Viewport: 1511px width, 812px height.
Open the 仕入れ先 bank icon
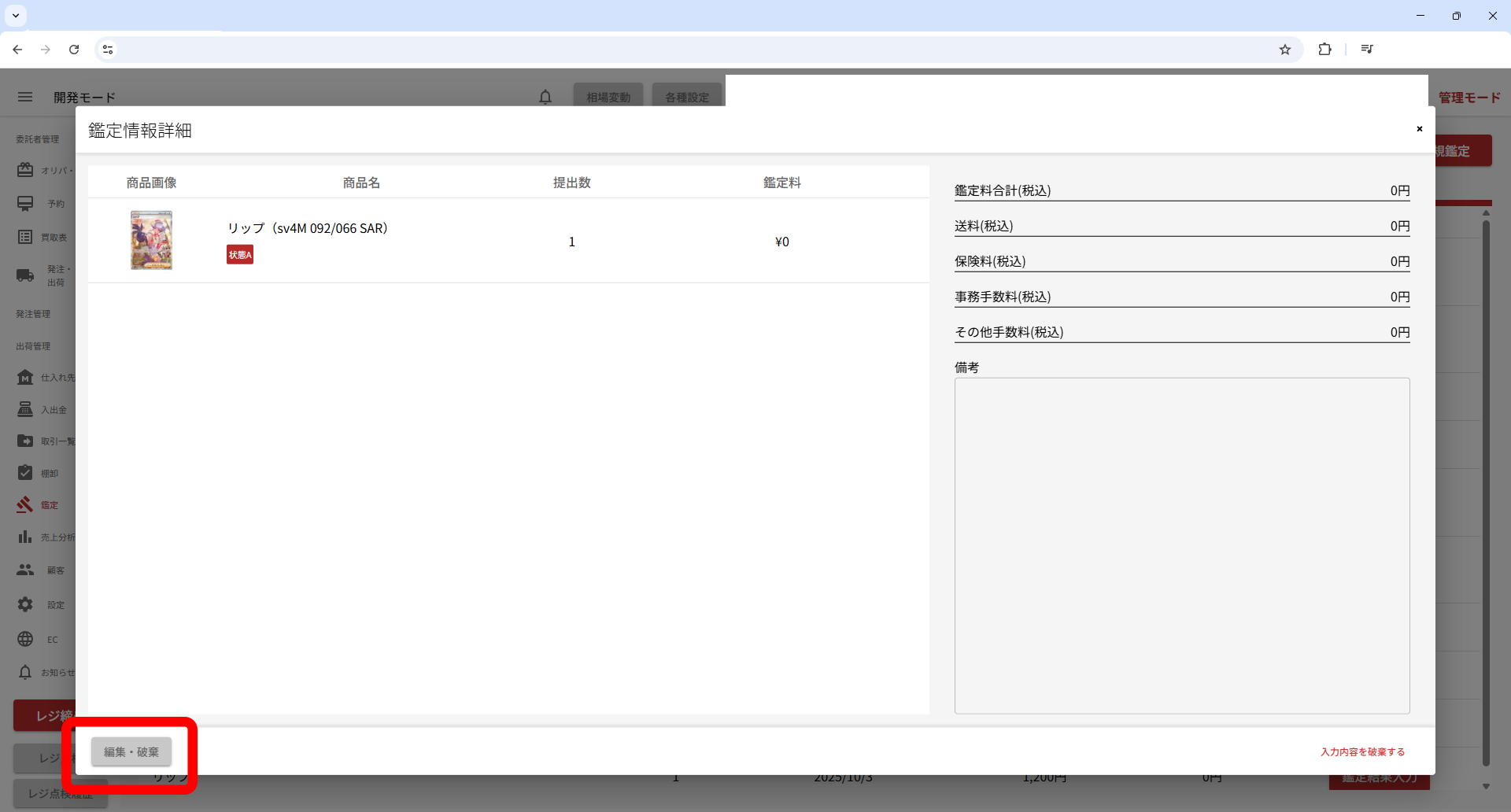pos(25,378)
